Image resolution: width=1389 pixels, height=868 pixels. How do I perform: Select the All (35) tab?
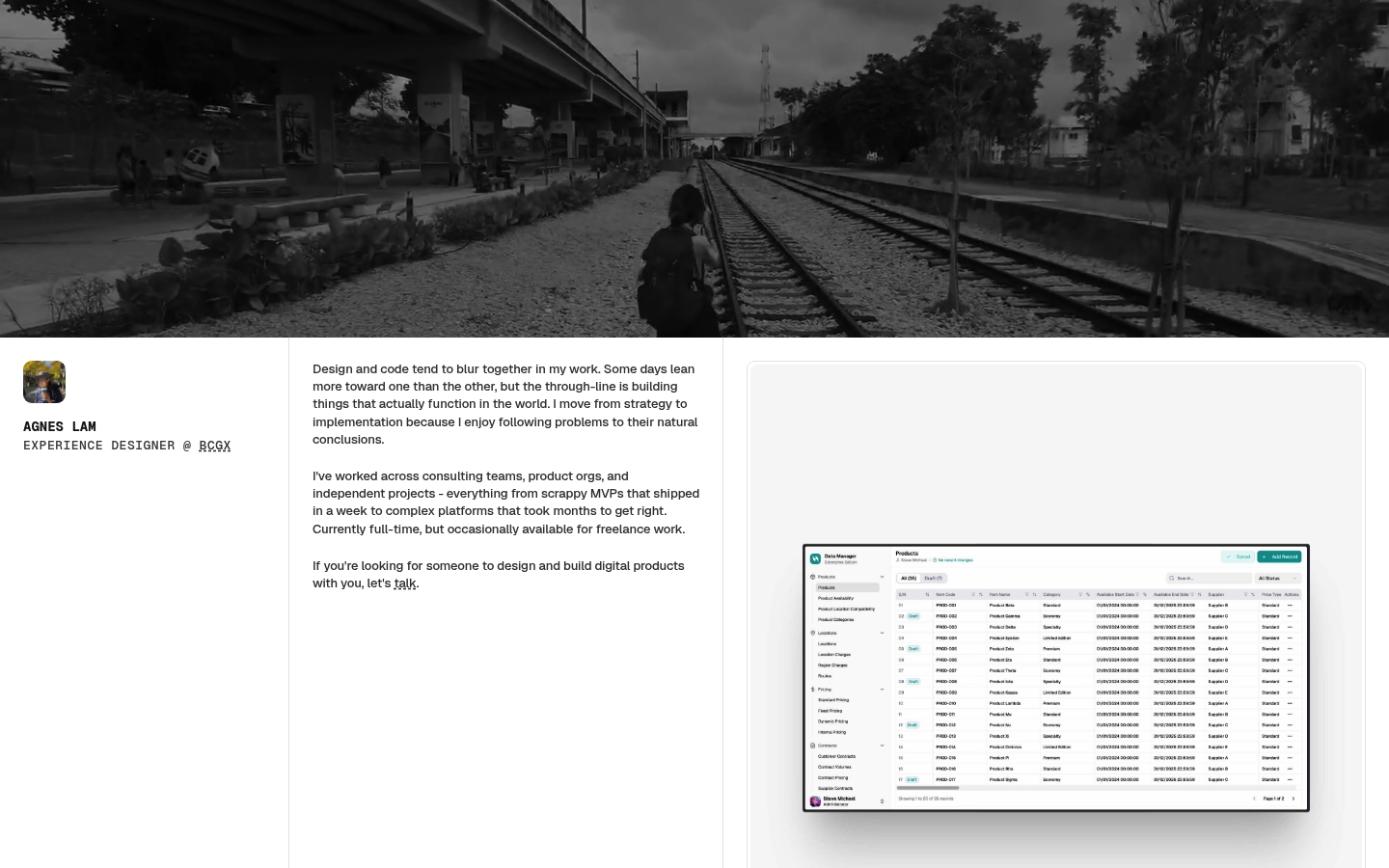(909, 579)
